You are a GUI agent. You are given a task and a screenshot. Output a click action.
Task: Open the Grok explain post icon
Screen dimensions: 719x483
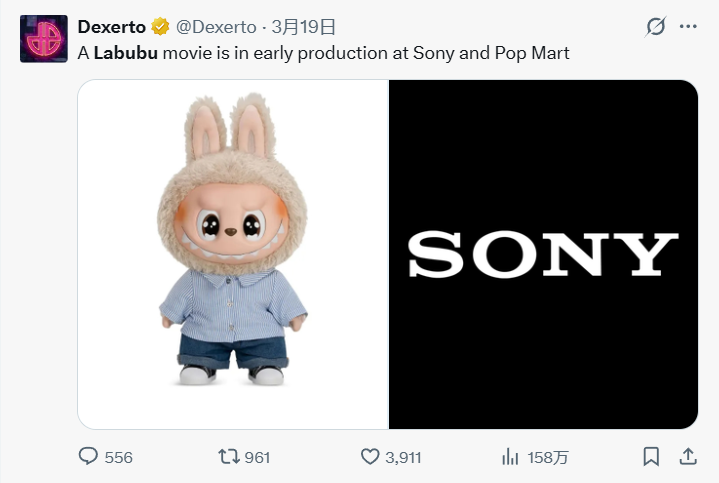pos(656,27)
